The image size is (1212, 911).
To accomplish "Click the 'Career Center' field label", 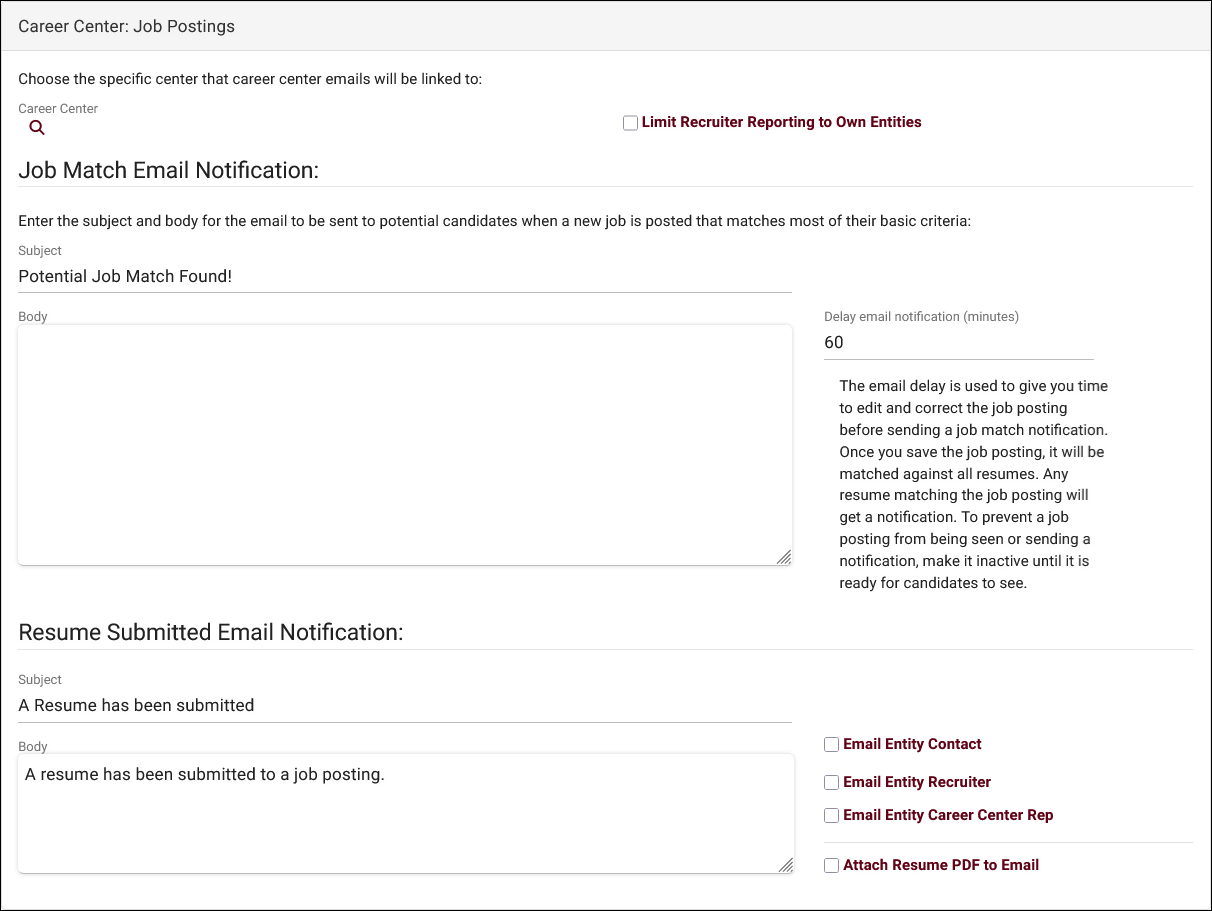I will coord(58,108).
